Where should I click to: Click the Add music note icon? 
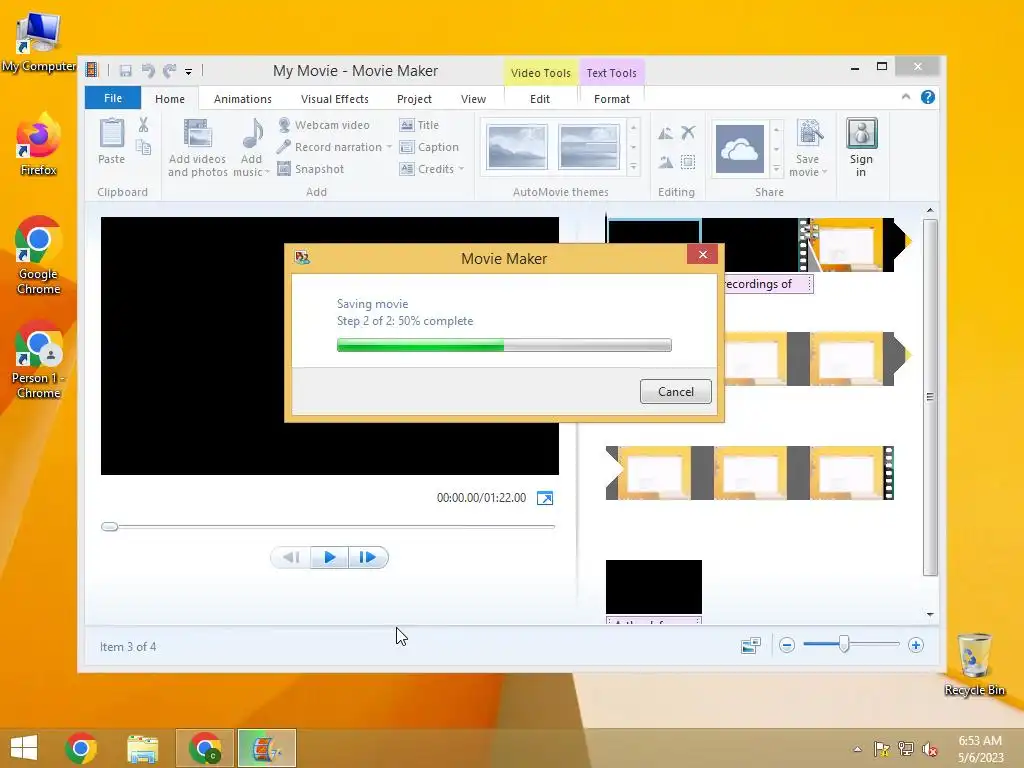pos(252,134)
